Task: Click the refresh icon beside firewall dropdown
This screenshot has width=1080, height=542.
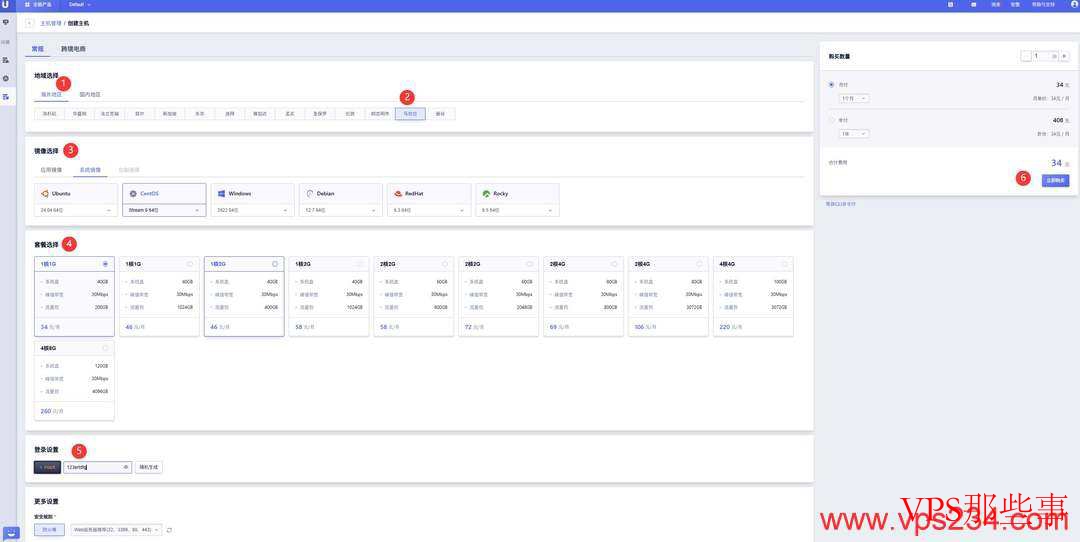Action: click(x=169, y=529)
